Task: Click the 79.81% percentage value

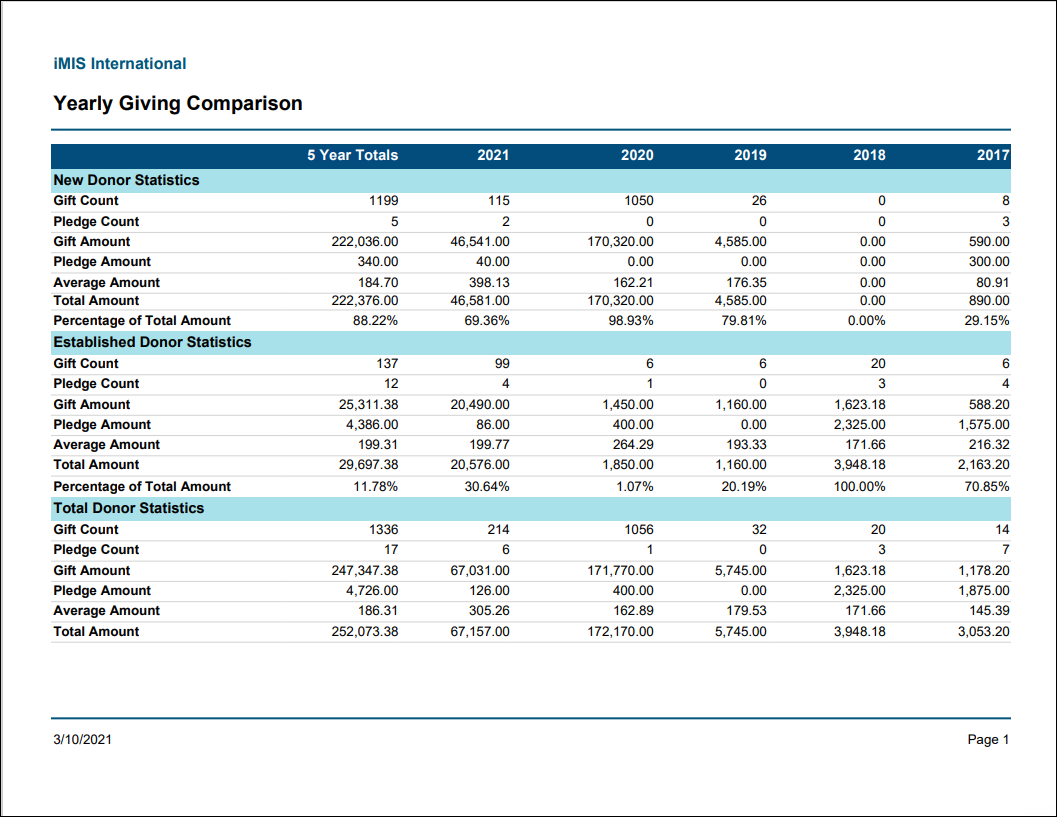Action: pos(744,320)
